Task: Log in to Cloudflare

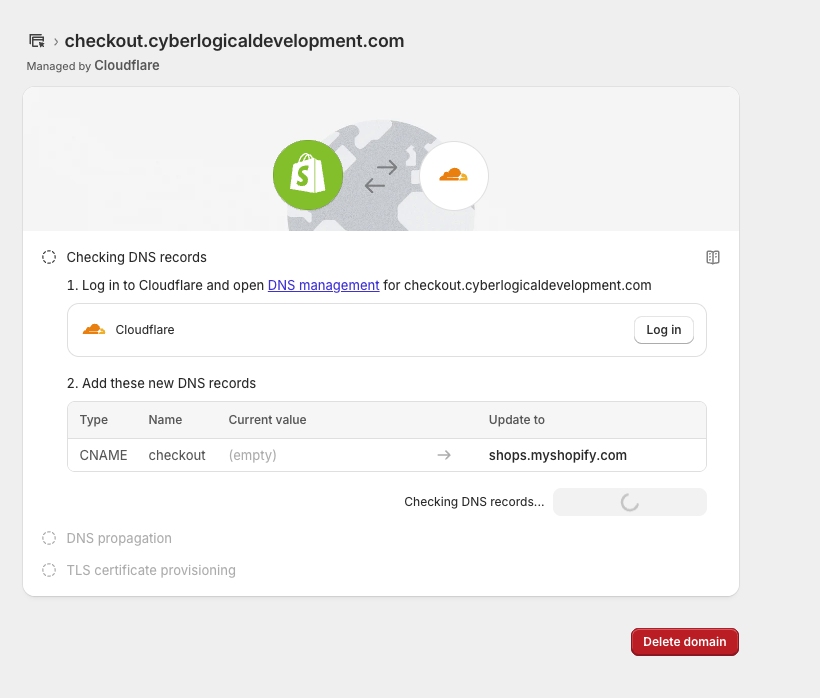Action: [x=664, y=330]
